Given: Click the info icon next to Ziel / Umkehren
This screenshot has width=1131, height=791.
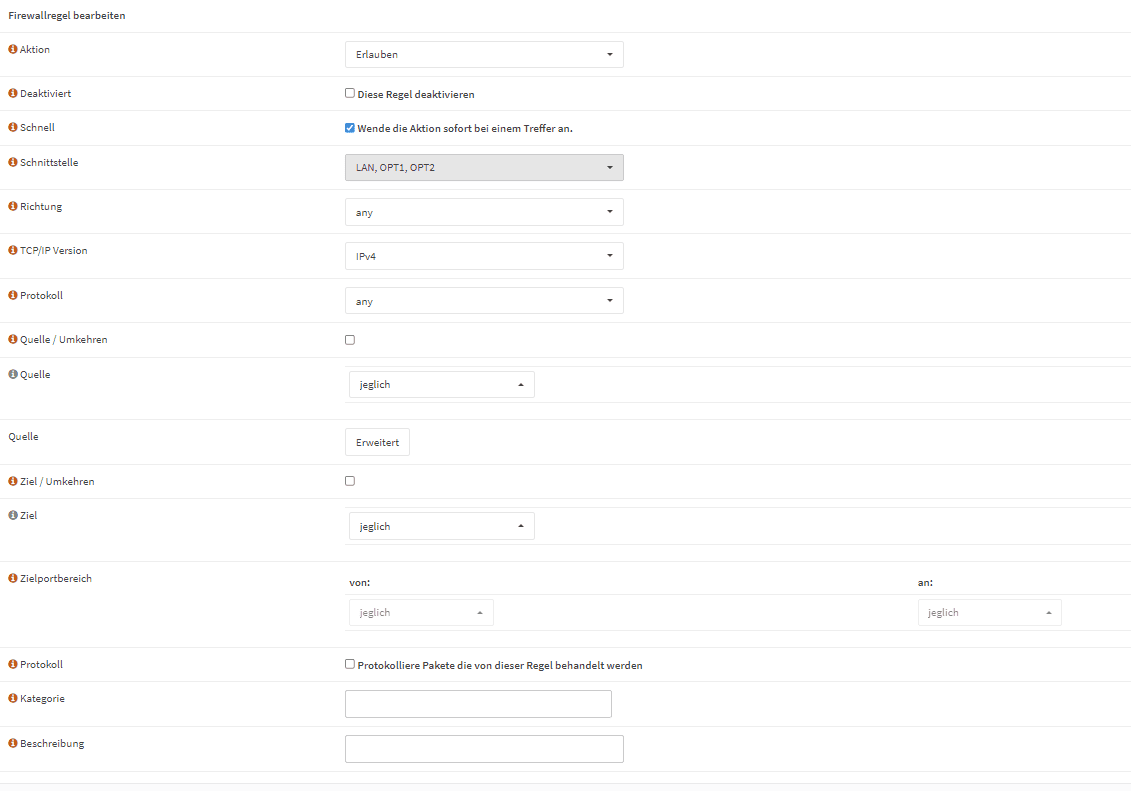Looking at the screenshot, I should [12, 481].
